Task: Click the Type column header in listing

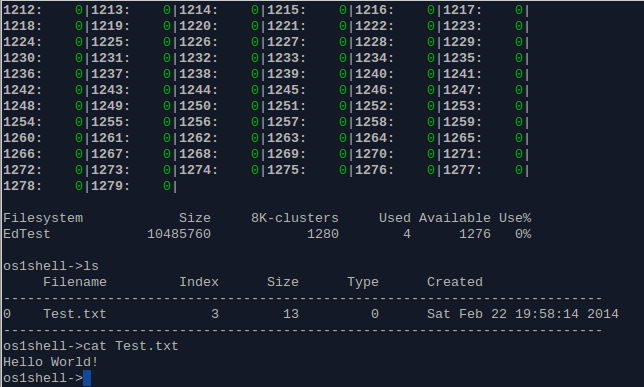Action: click(363, 282)
